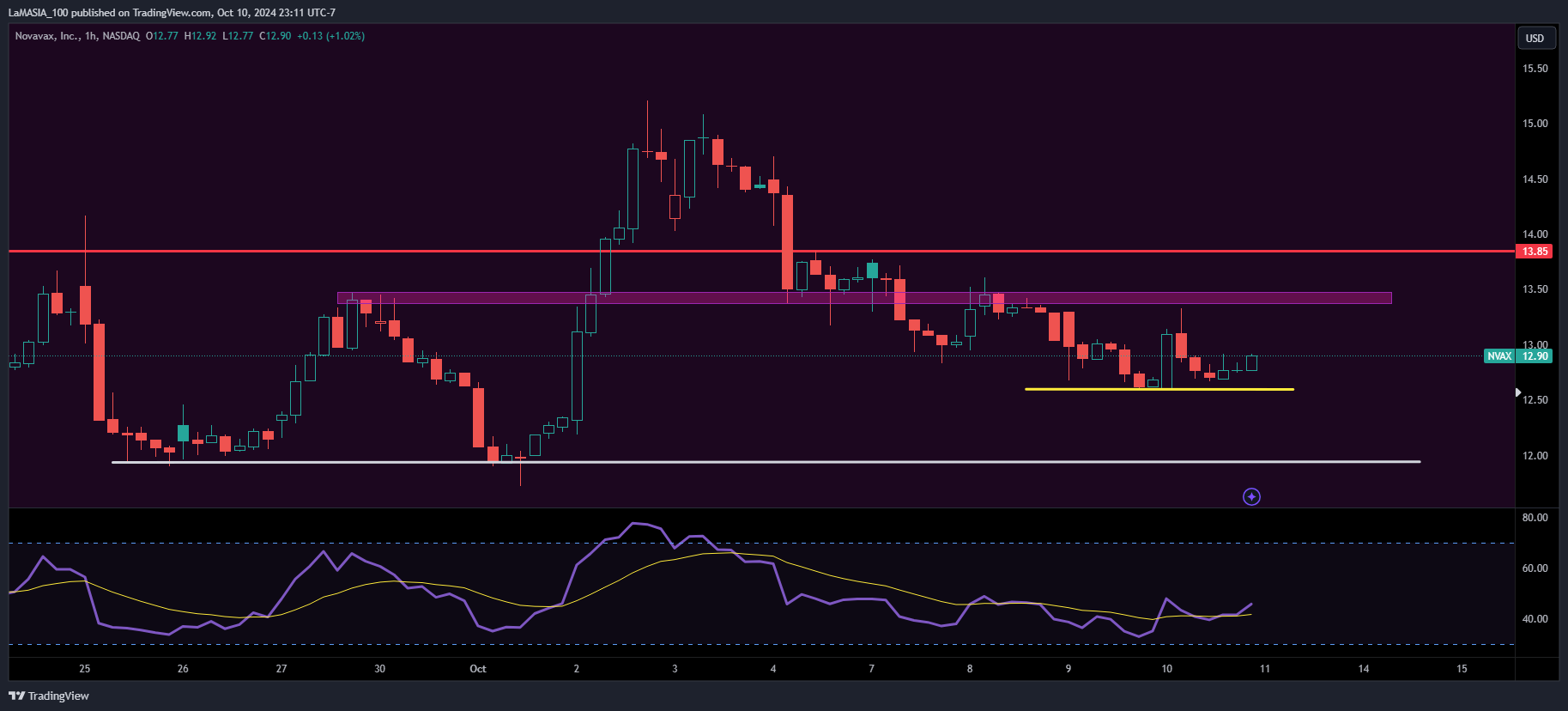Click the 15 date label on time axis

(1462, 669)
